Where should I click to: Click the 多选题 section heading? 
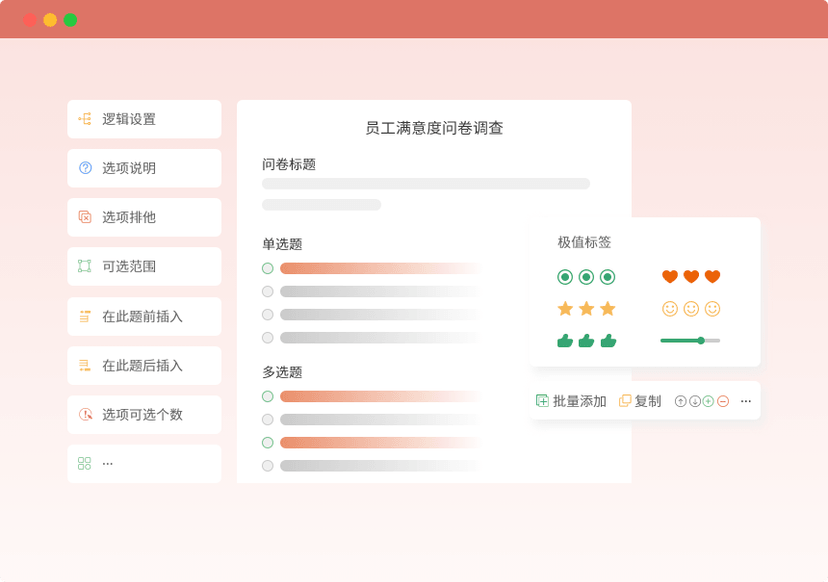(282, 372)
